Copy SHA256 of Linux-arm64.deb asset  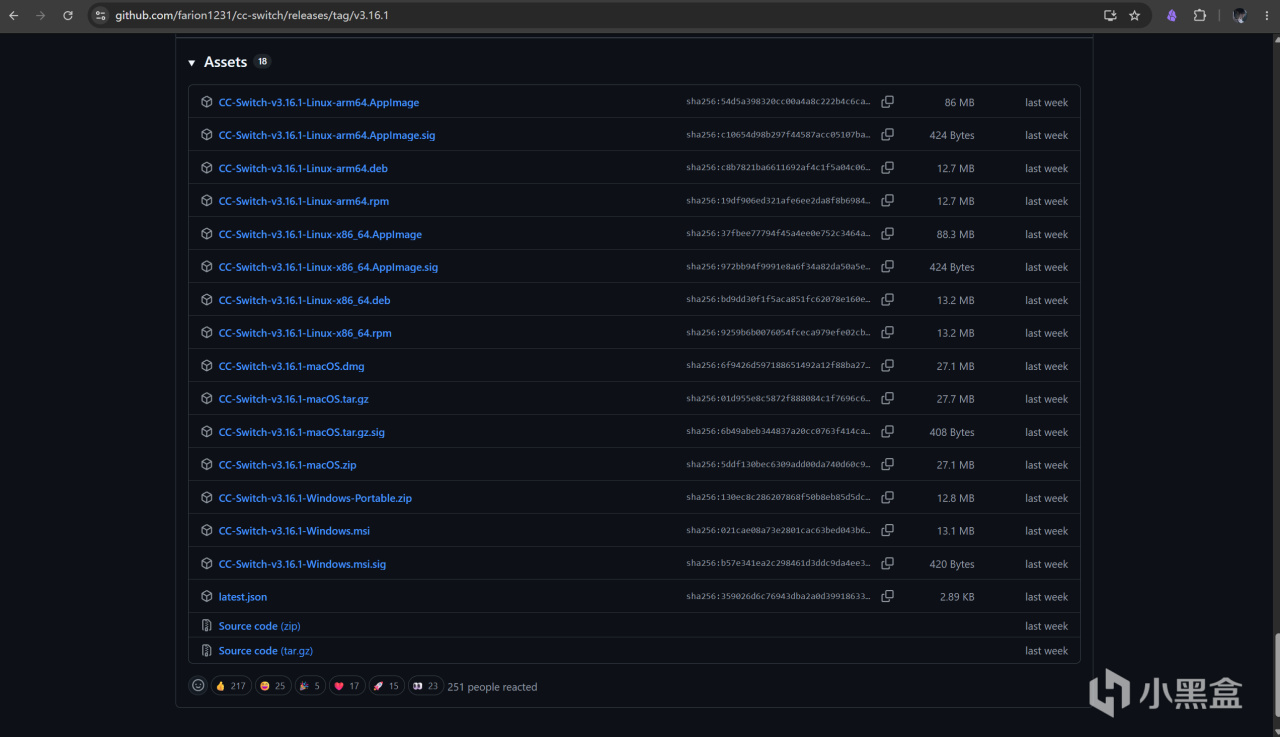[x=887, y=168]
